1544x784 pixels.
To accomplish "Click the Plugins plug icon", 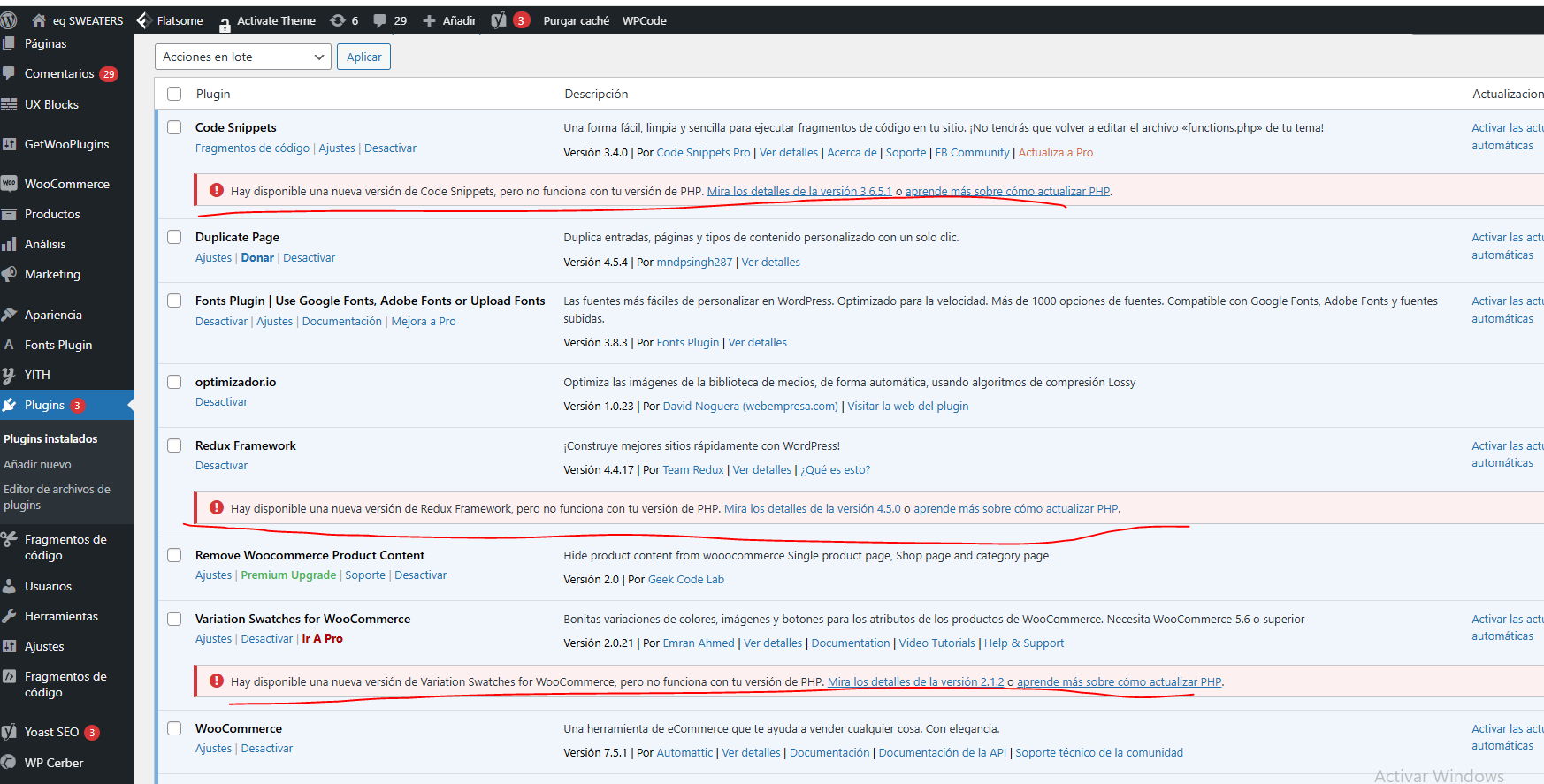I will coord(9,405).
